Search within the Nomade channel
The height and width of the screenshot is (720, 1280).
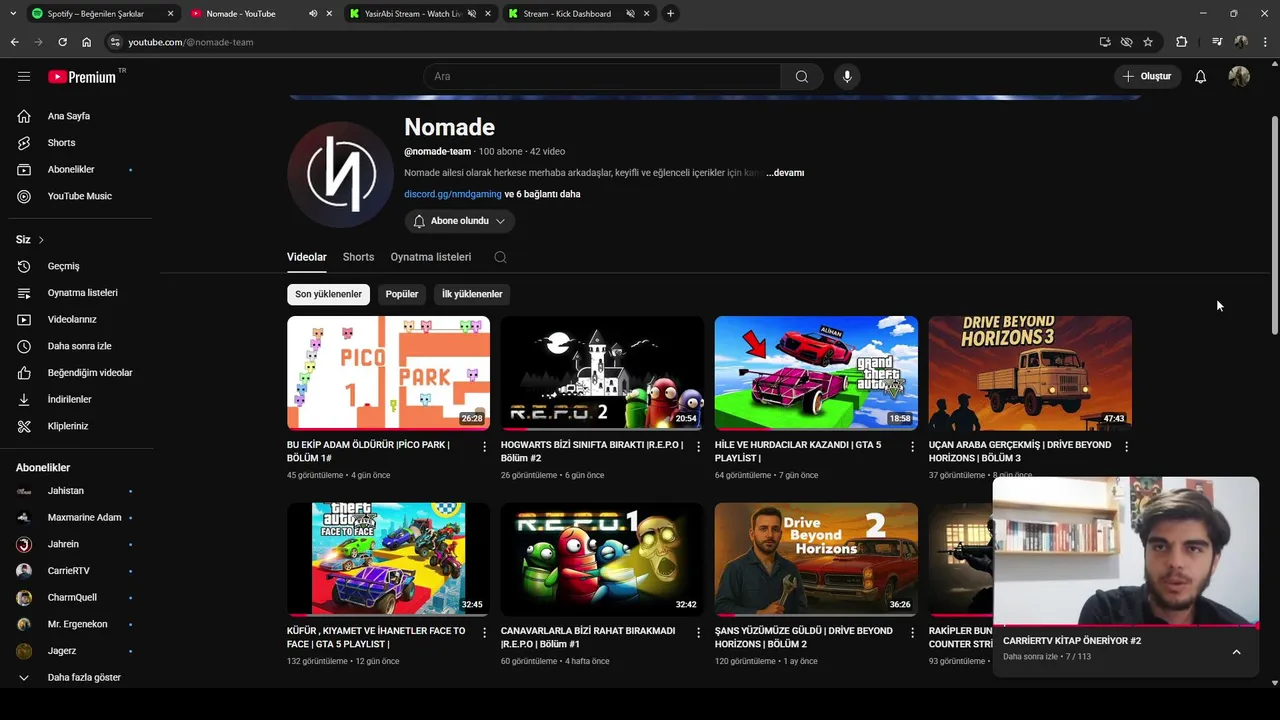[500, 257]
